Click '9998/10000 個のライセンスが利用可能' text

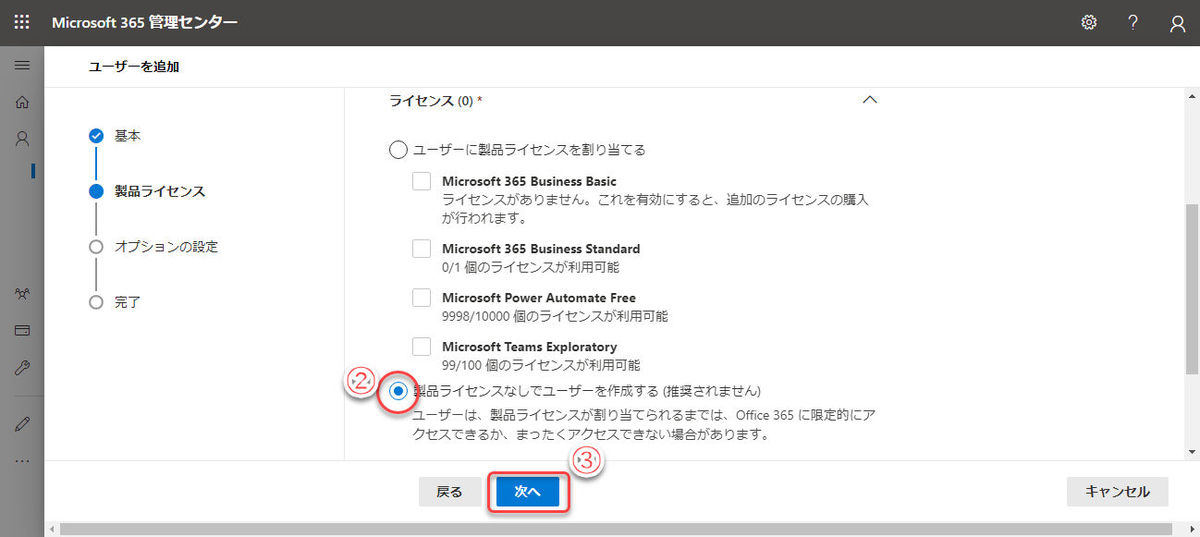point(555,316)
